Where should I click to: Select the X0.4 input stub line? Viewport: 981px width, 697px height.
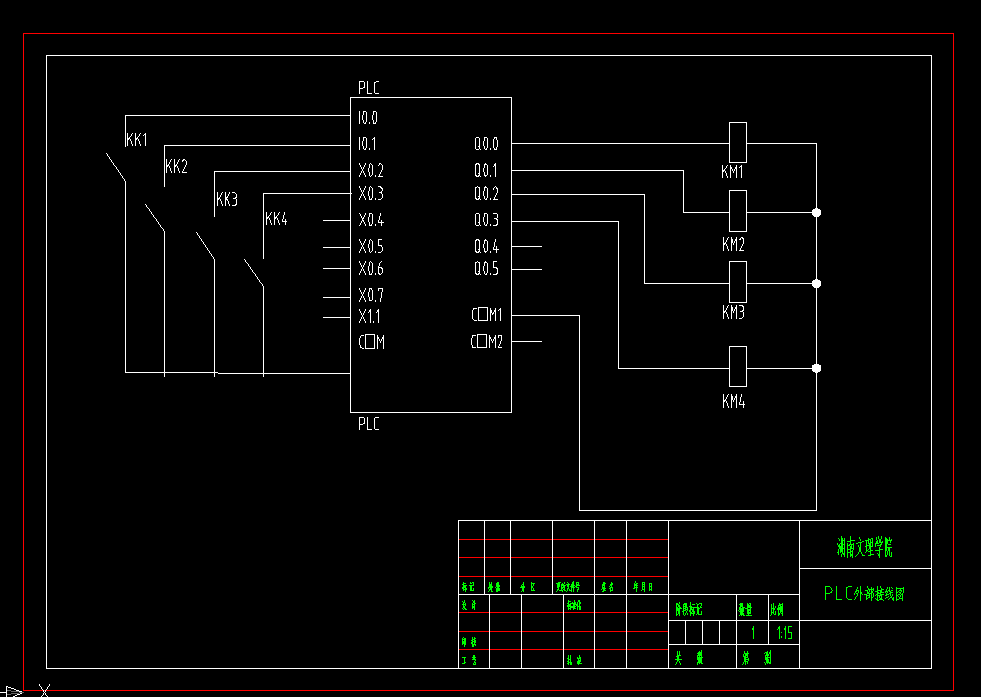pyautogui.click(x=337, y=220)
